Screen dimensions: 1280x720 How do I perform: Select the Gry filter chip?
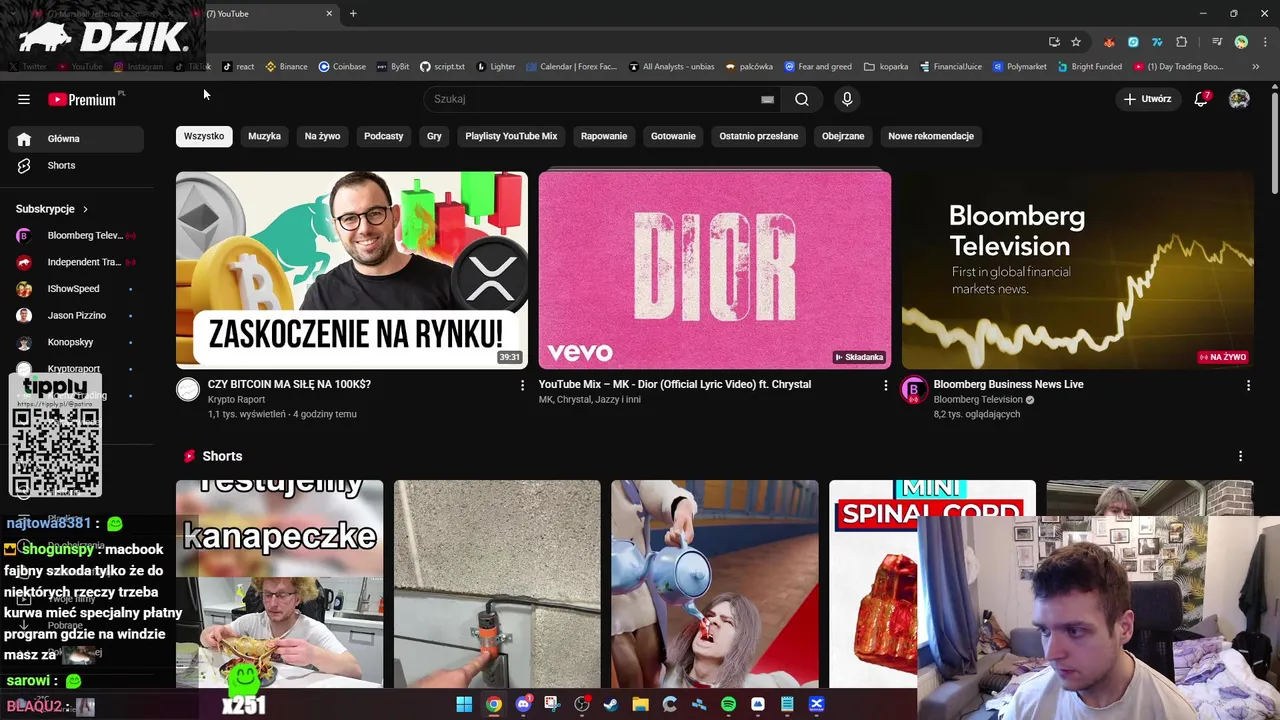coord(434,136)
